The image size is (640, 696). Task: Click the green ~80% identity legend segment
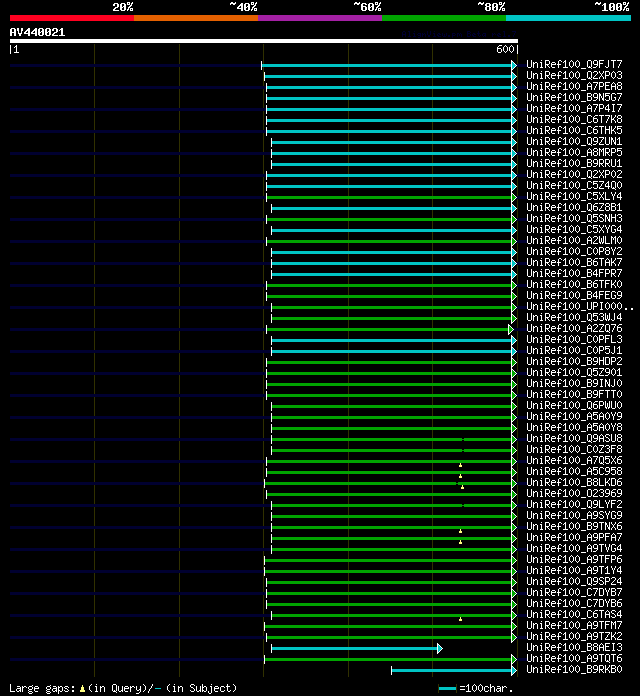(x=444, y=18)
